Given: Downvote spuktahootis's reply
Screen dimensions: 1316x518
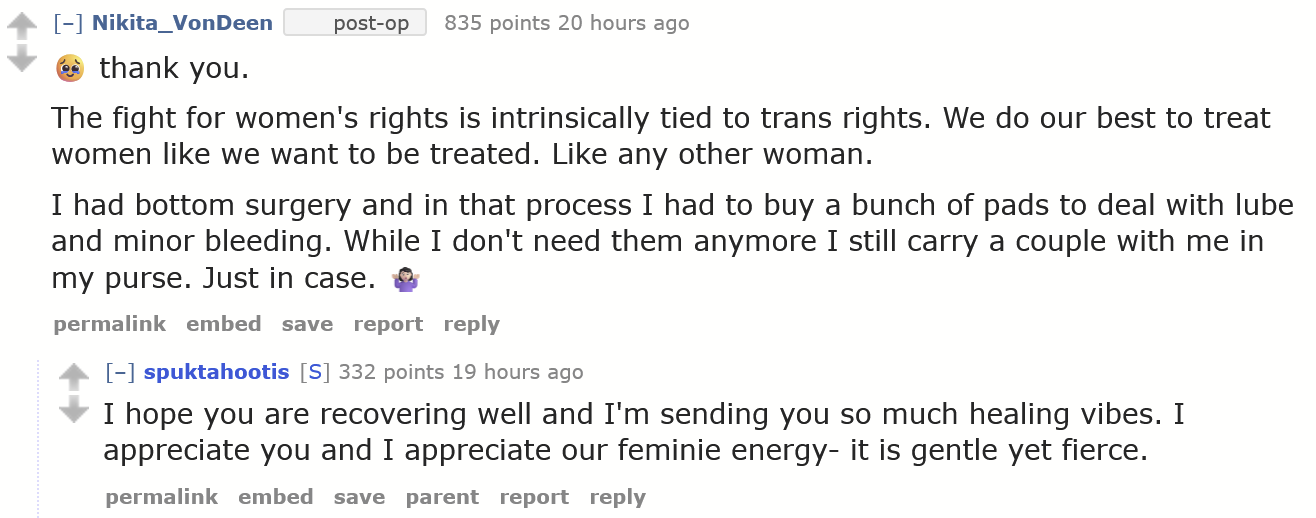Looking at the screenshot, I should (x=74, y=411).
